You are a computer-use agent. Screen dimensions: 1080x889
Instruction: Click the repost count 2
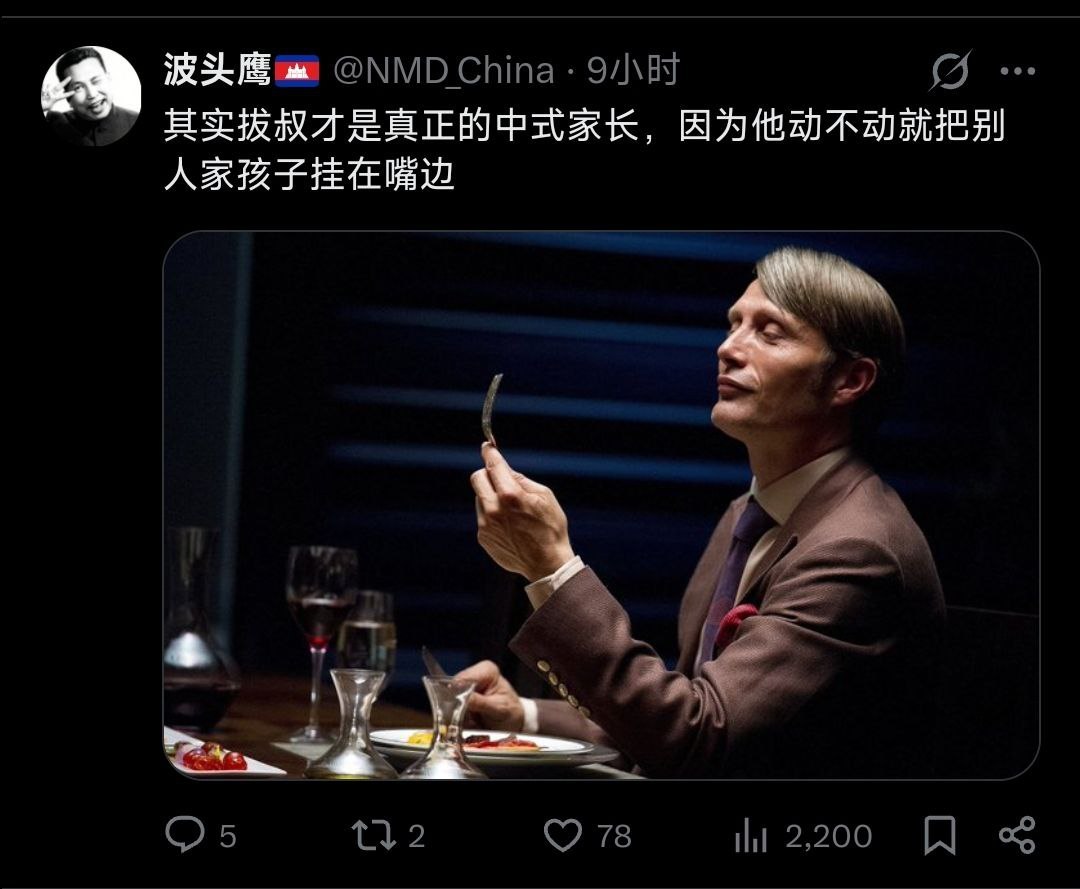click(416, 836)
